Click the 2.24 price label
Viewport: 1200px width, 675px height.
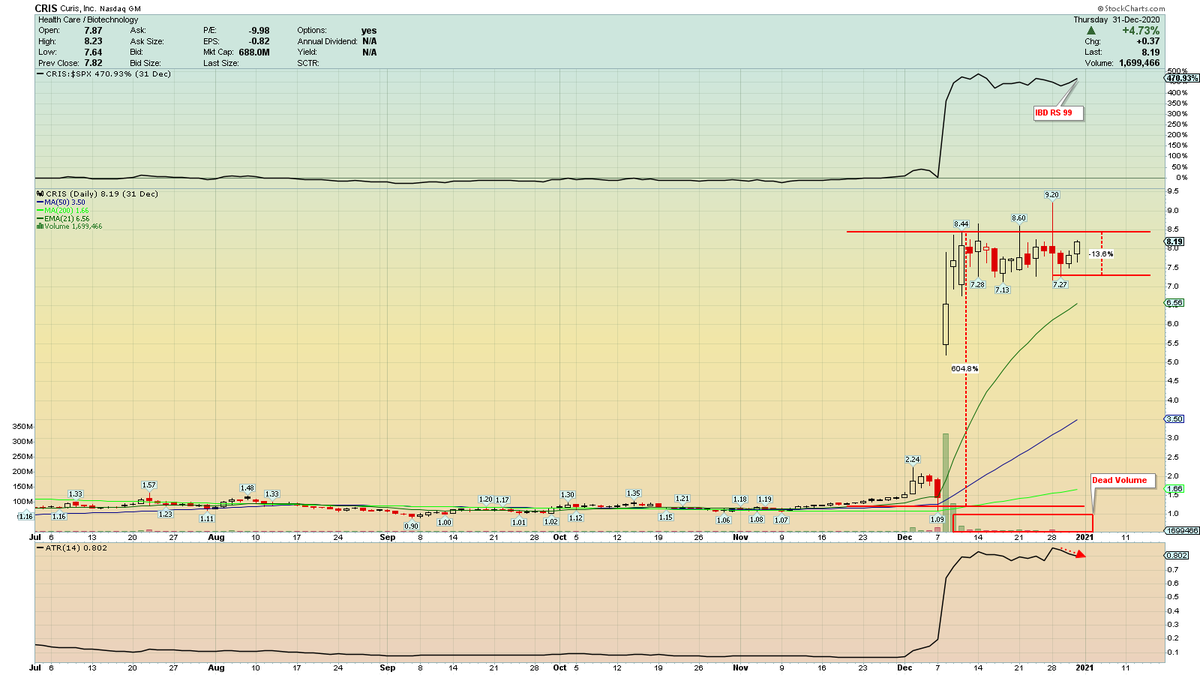click(912, 459)
